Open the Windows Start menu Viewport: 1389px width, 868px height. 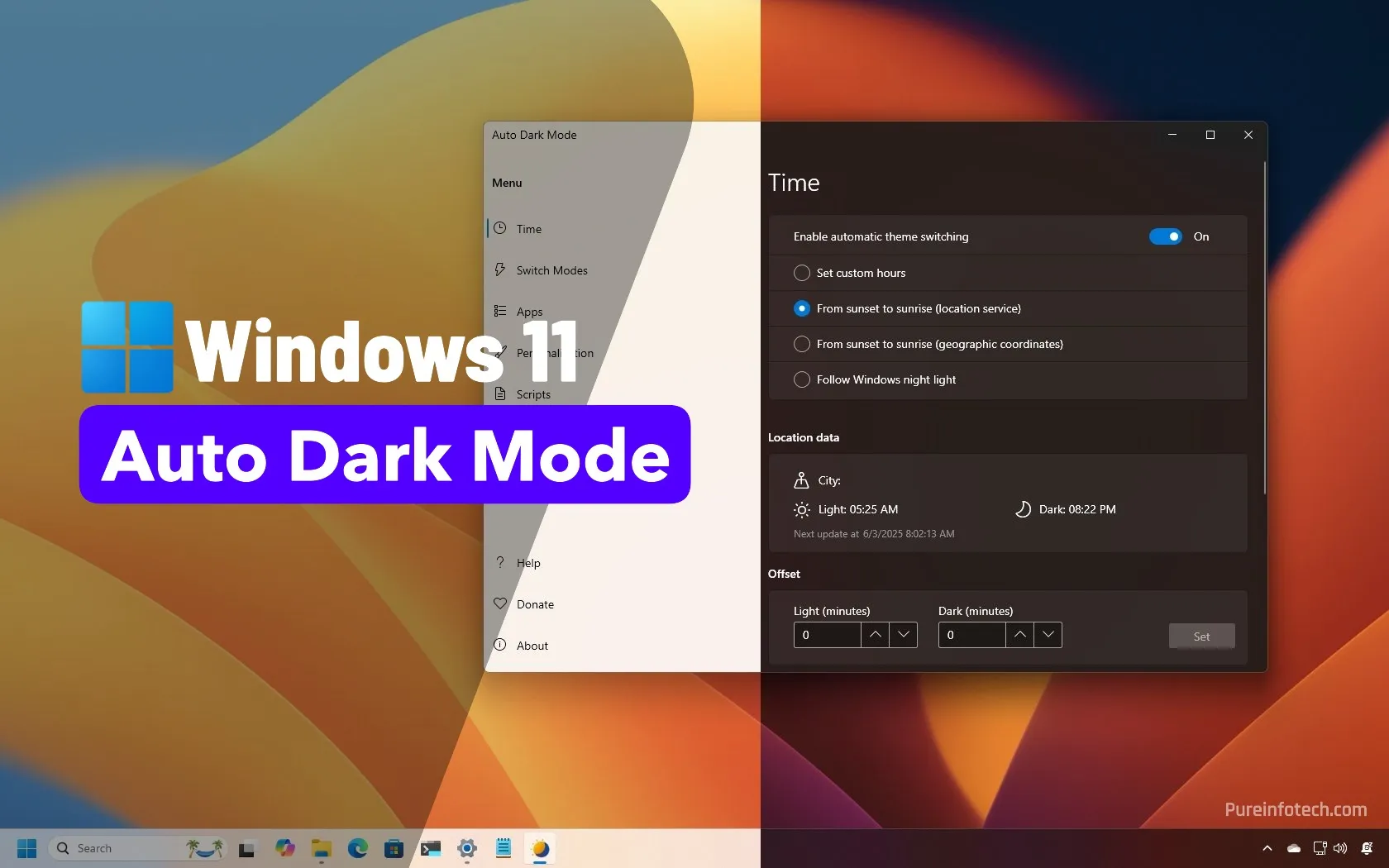point(26,848)
